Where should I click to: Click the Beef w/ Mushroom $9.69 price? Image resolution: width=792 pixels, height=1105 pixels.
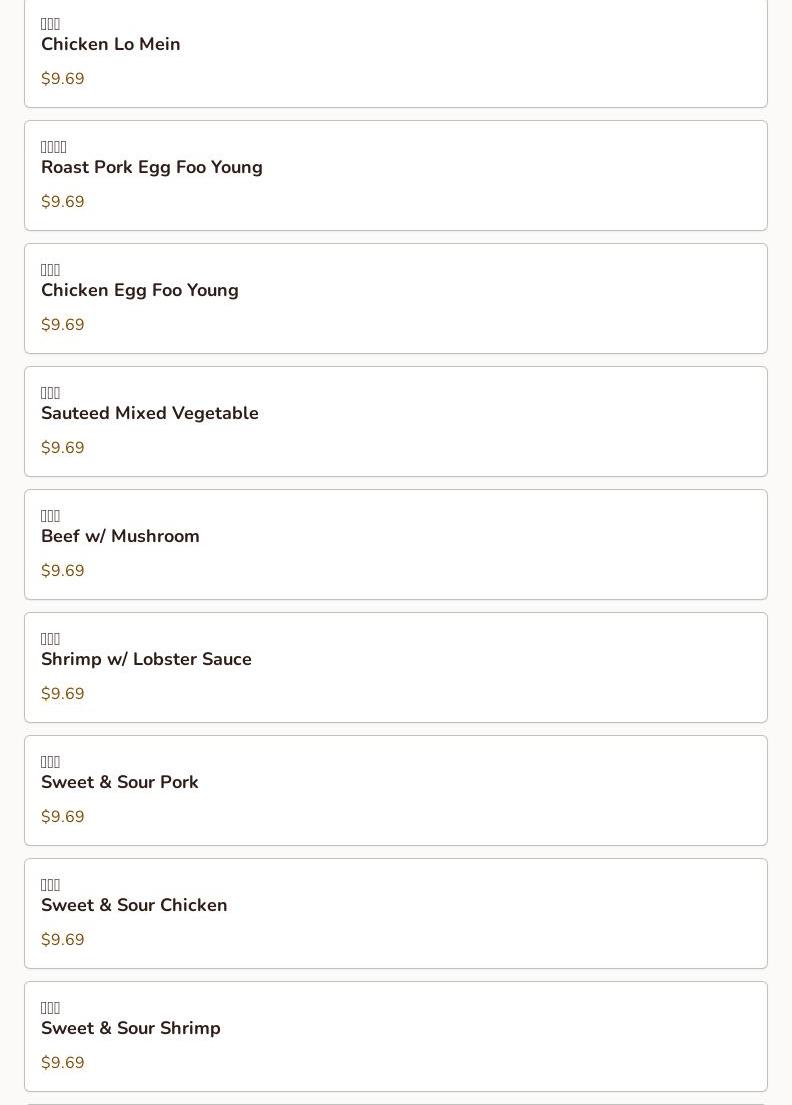63,570
